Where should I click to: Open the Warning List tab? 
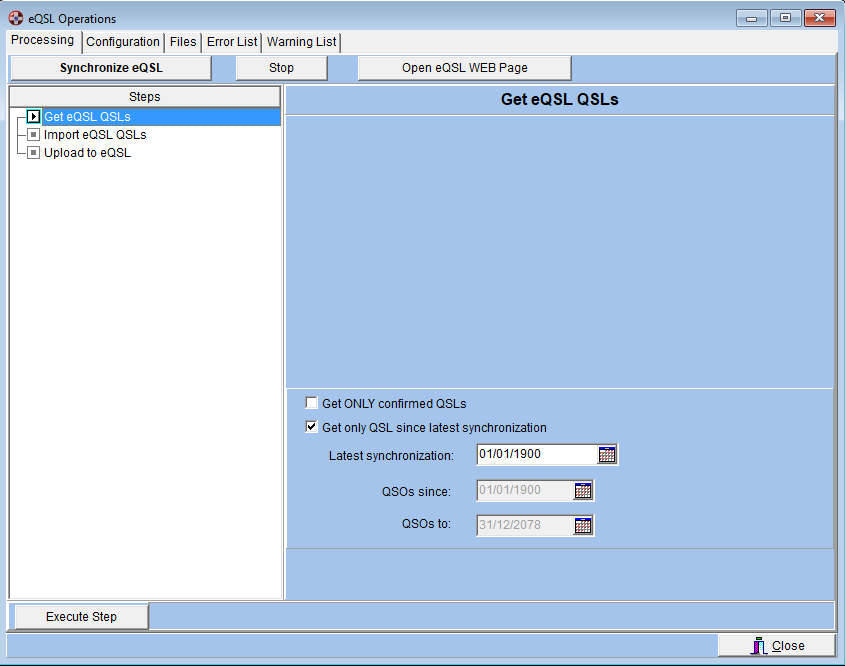point(301,42)
